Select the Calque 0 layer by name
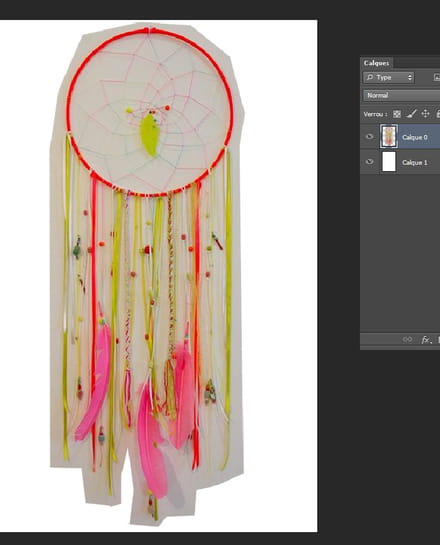The image size is (440, 545). click(415, 137)
